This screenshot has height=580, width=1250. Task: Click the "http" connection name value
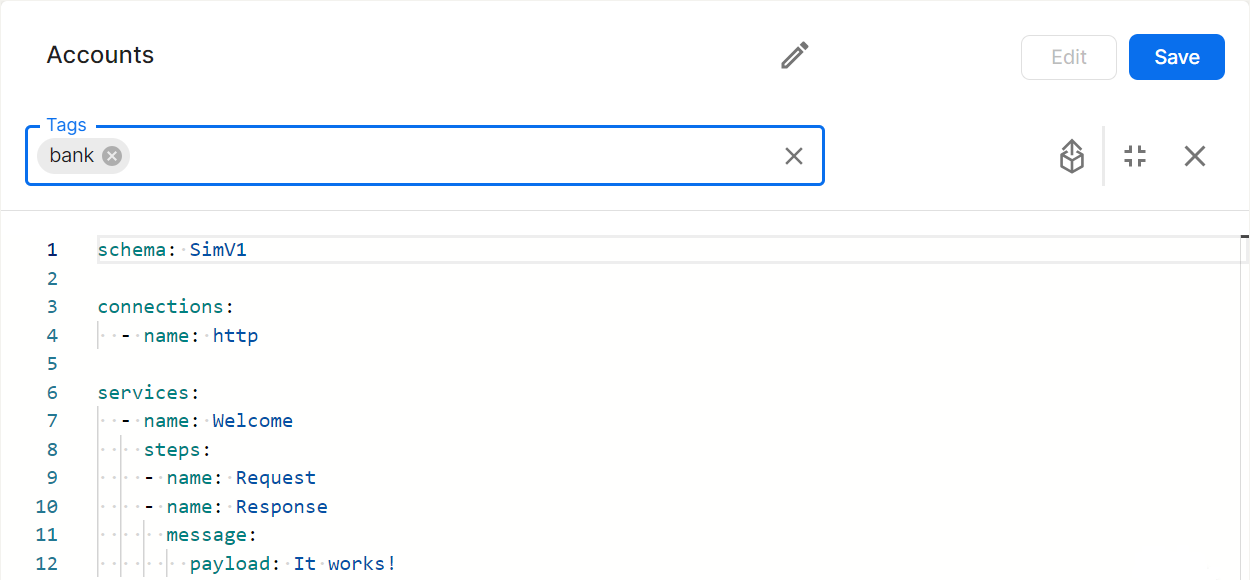point(235,336)
